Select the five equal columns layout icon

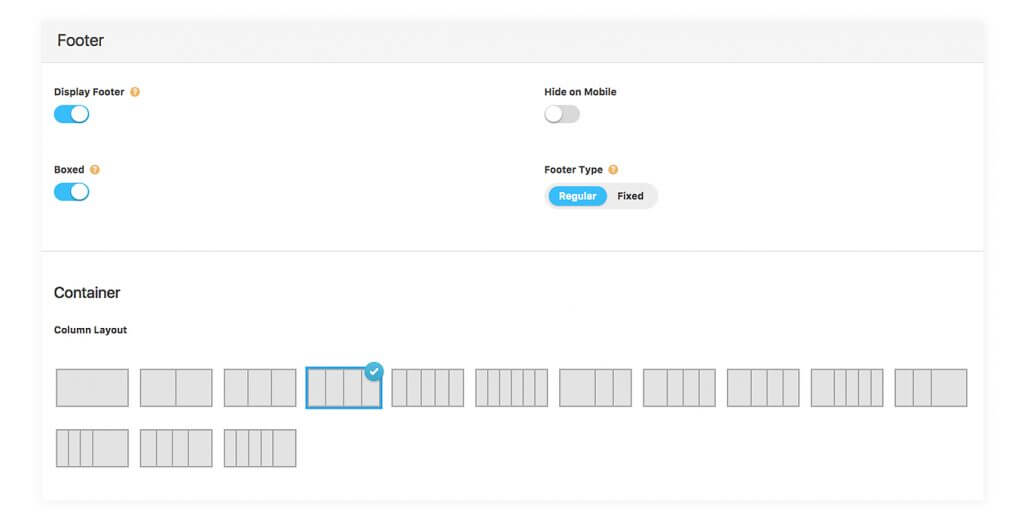click(428, 388)
